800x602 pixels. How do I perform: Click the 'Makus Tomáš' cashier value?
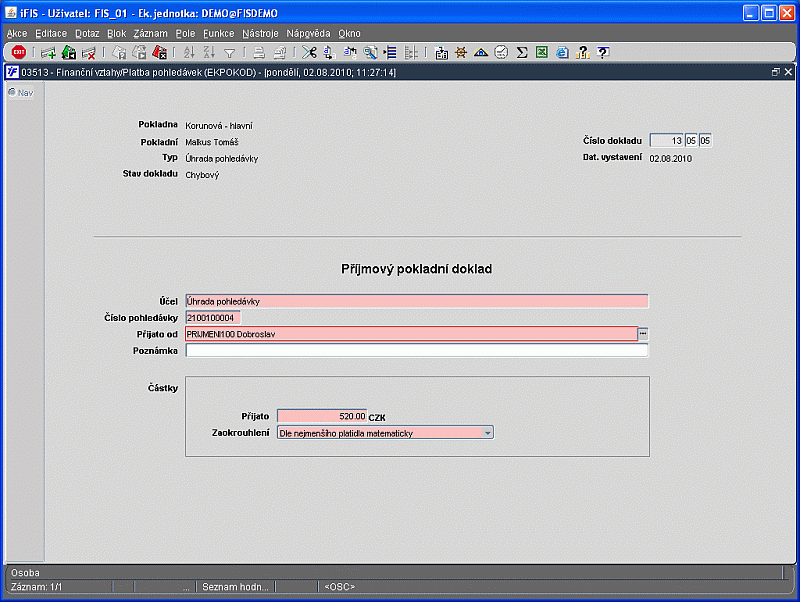(212, 142)
